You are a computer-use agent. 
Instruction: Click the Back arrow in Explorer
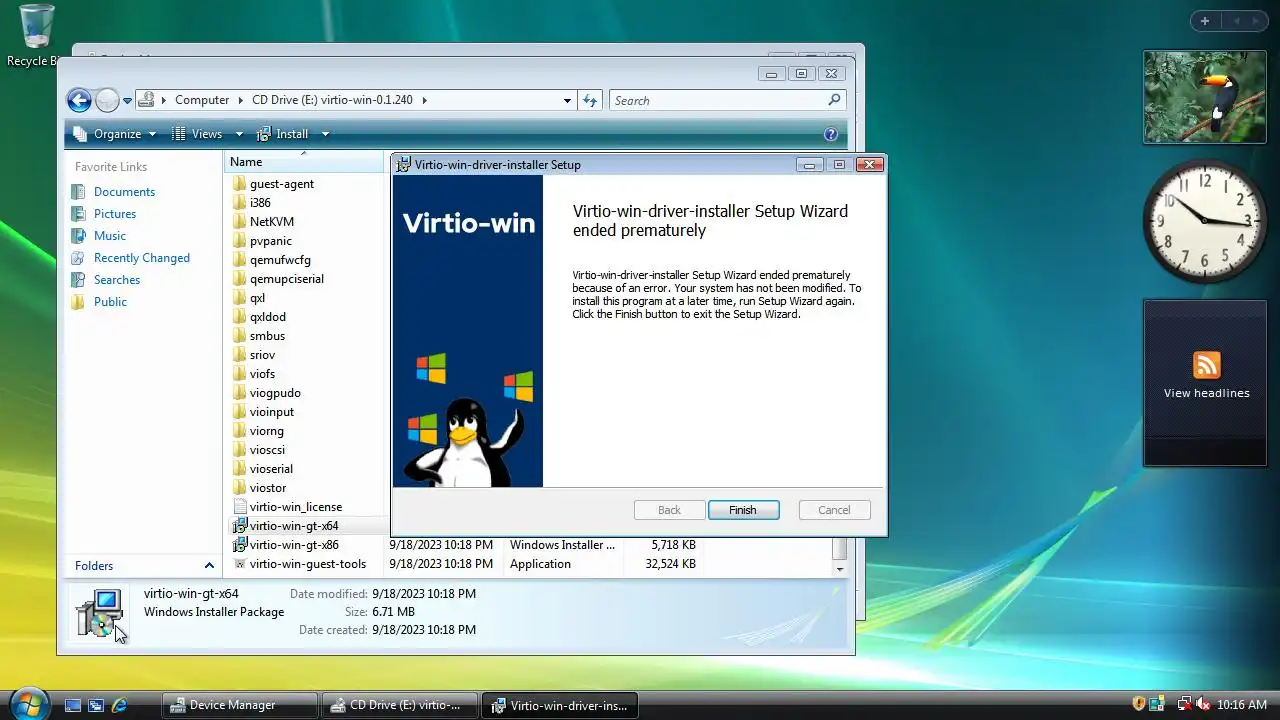pos(79,100)
